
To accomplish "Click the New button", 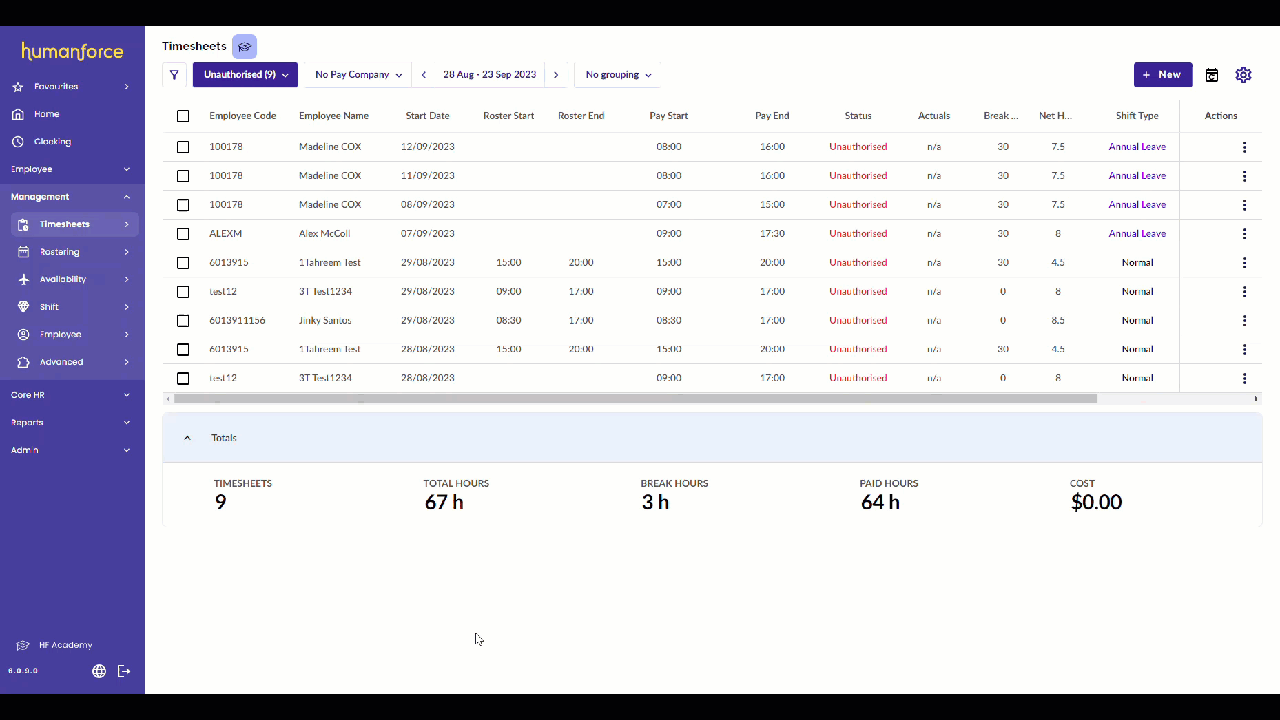I will pyautogui.click(x=1162, y=75).
